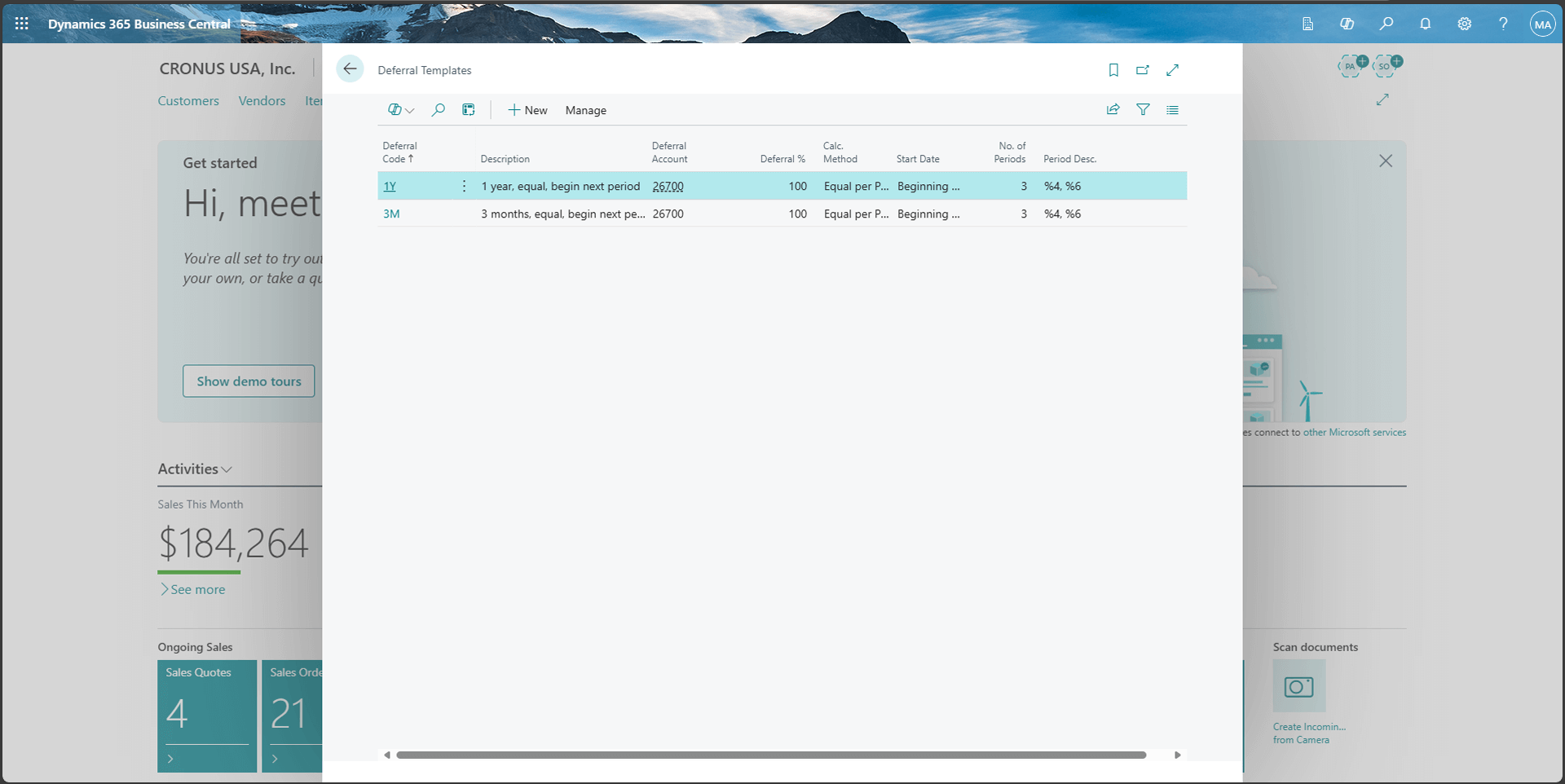
Task: Expand the page to full screen
Action: tap(1172, 70)
